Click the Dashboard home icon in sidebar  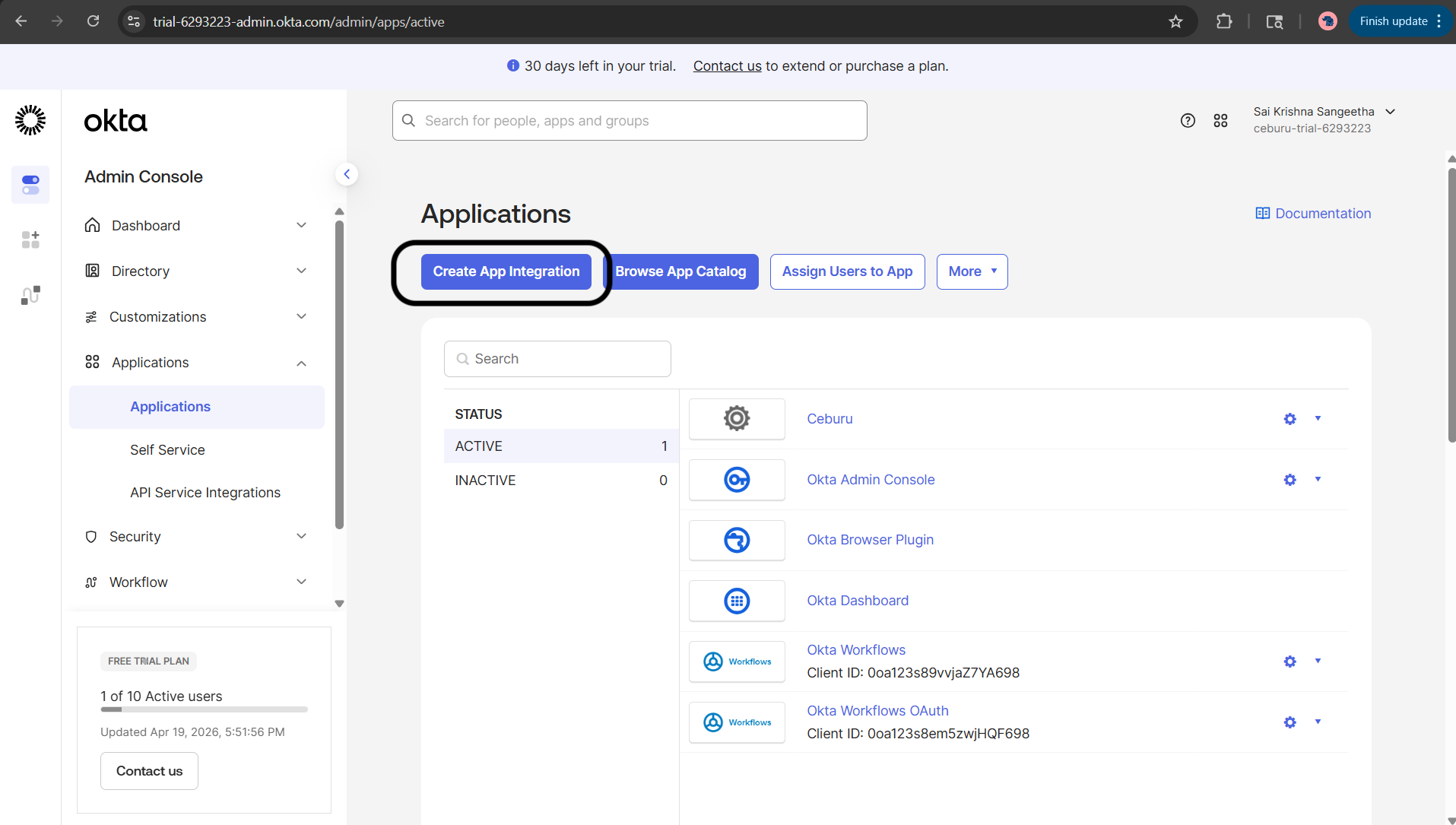pos(93,225)
